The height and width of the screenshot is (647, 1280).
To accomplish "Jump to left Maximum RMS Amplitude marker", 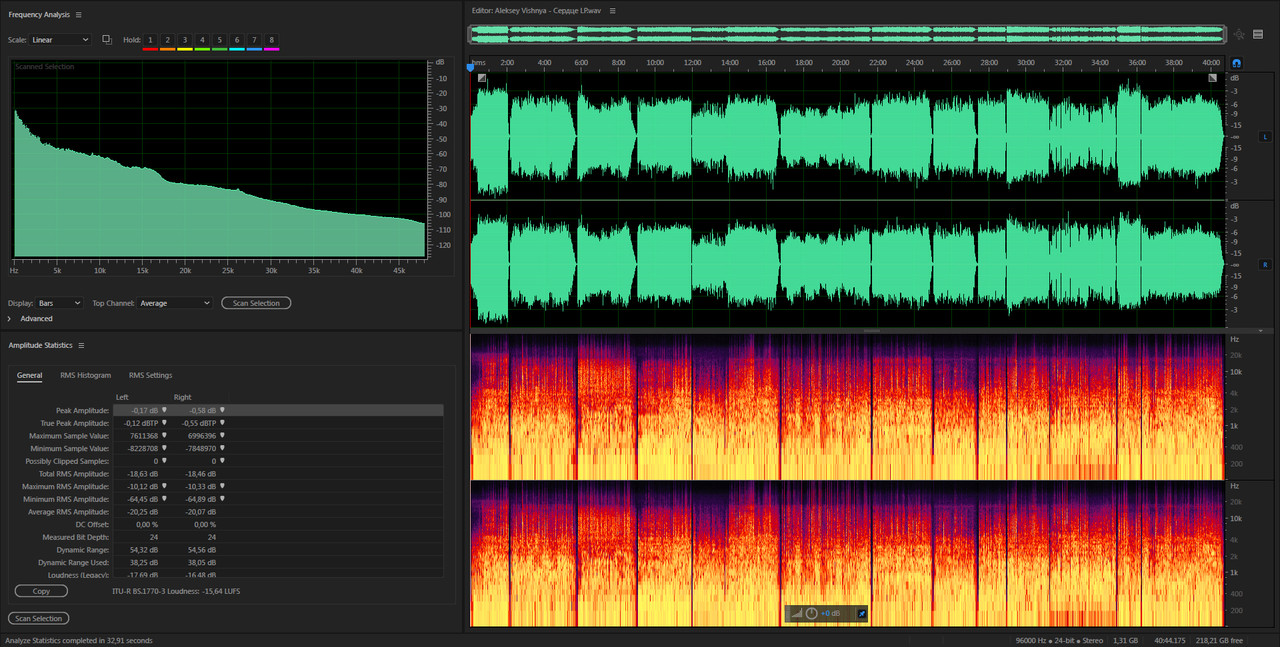I will 165,487.
